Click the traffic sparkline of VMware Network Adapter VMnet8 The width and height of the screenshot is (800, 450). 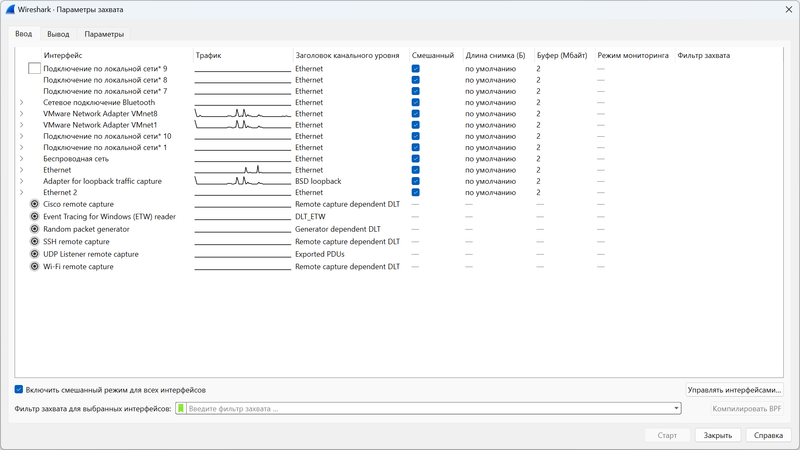tap(242, 113)
